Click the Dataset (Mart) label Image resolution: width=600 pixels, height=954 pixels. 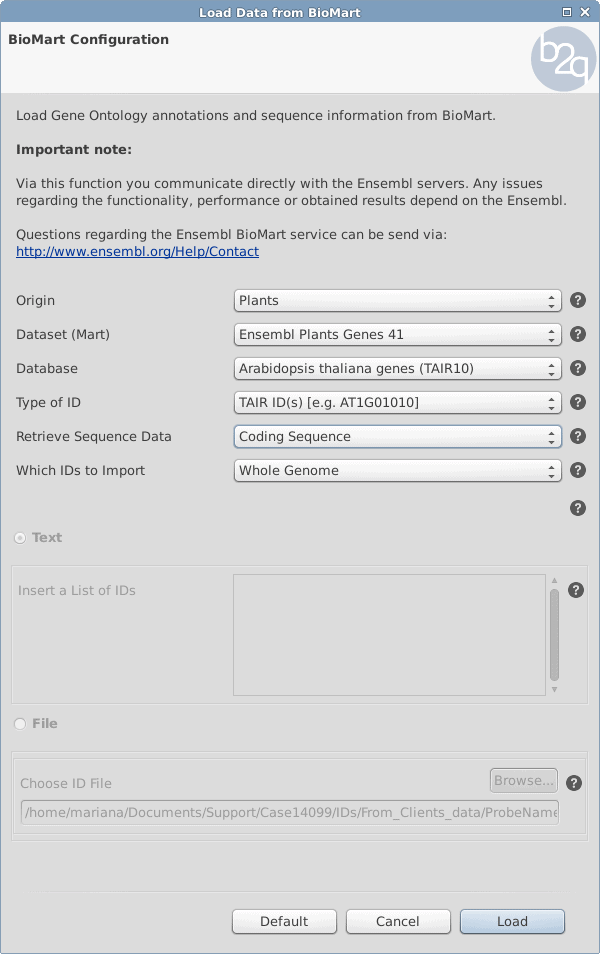pyautogui.click(x=63, y=335)
